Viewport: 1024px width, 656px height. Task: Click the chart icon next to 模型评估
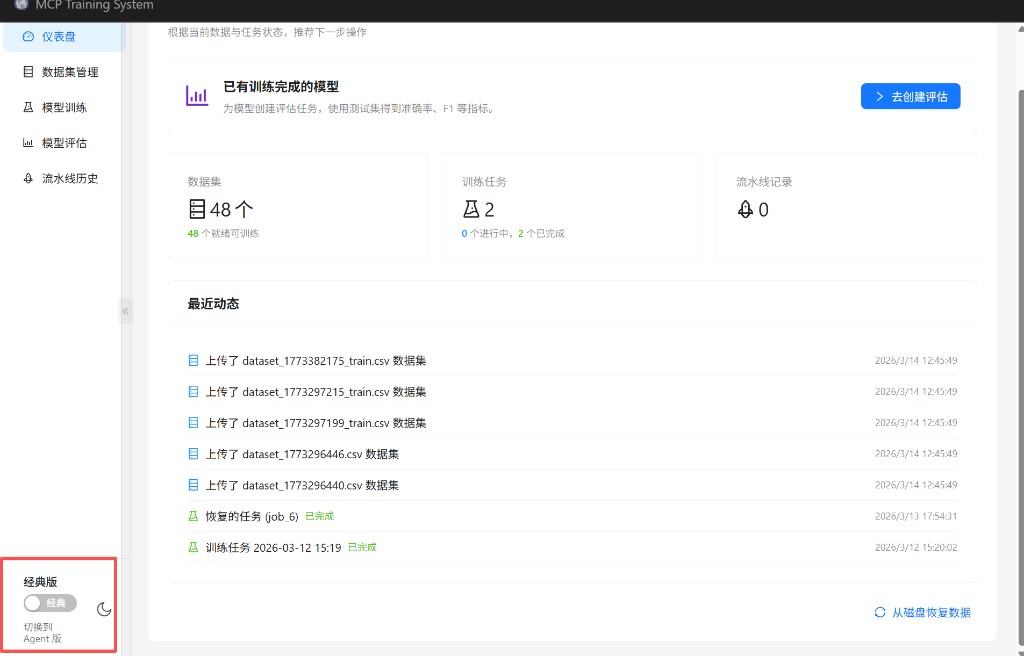pos(28,142)
